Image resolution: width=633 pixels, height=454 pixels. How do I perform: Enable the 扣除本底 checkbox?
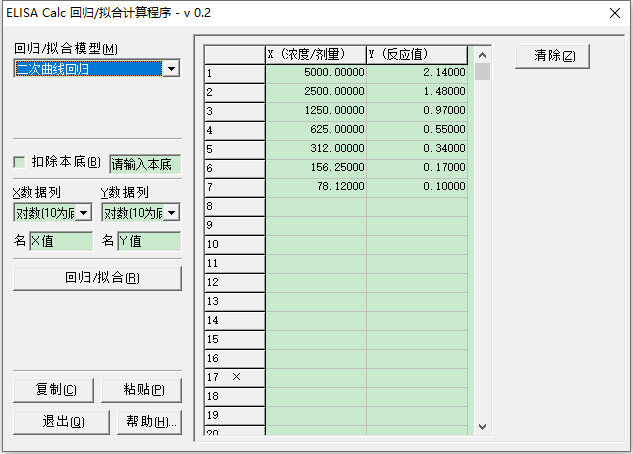tap(19, 162)
